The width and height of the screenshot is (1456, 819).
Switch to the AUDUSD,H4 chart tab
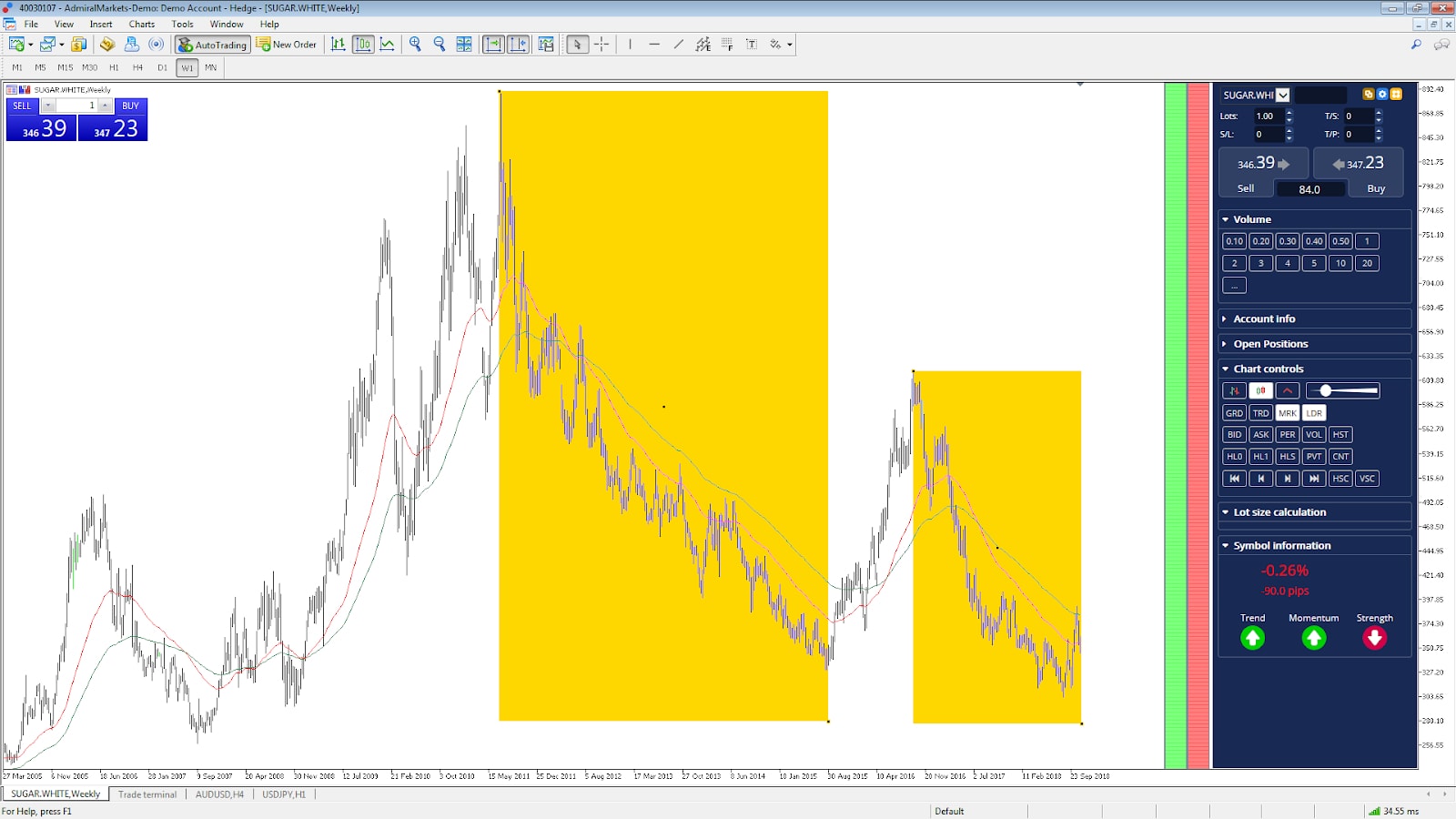pyautogui.click(x=219, y=794)
